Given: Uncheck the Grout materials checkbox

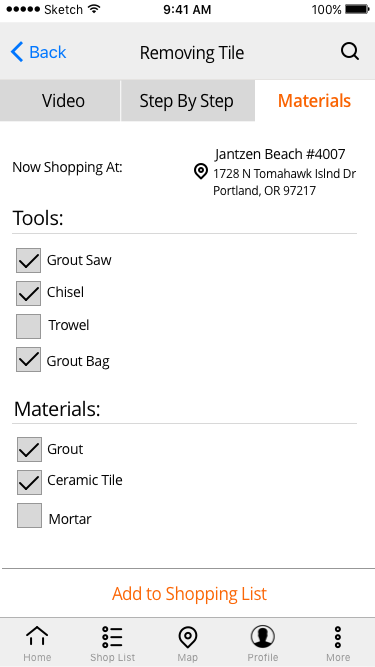Looking at the screenshot, I should click(29, 450).
